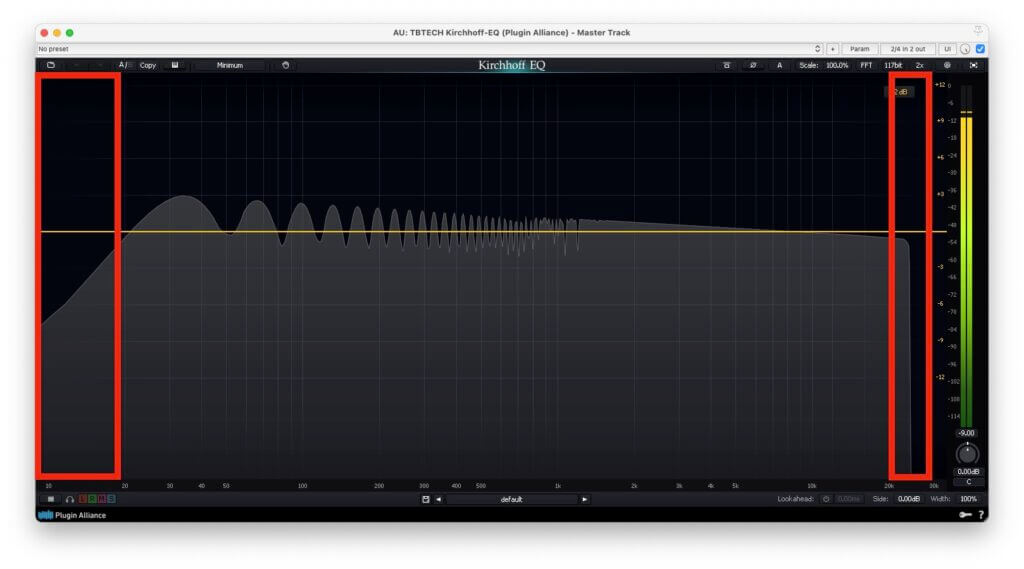The image size is (1024, 569).
Task: Switch to the Param view
Action: (x=859, y=48)
